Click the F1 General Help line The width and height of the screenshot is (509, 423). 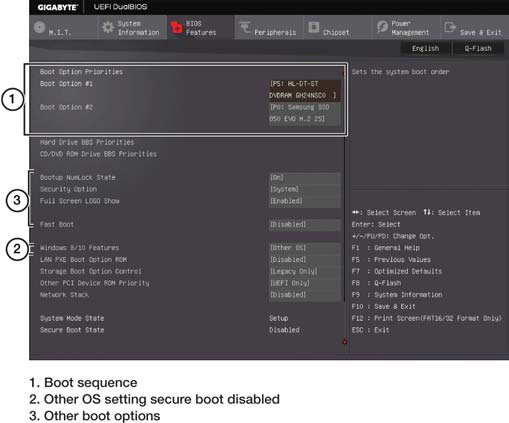386,248
